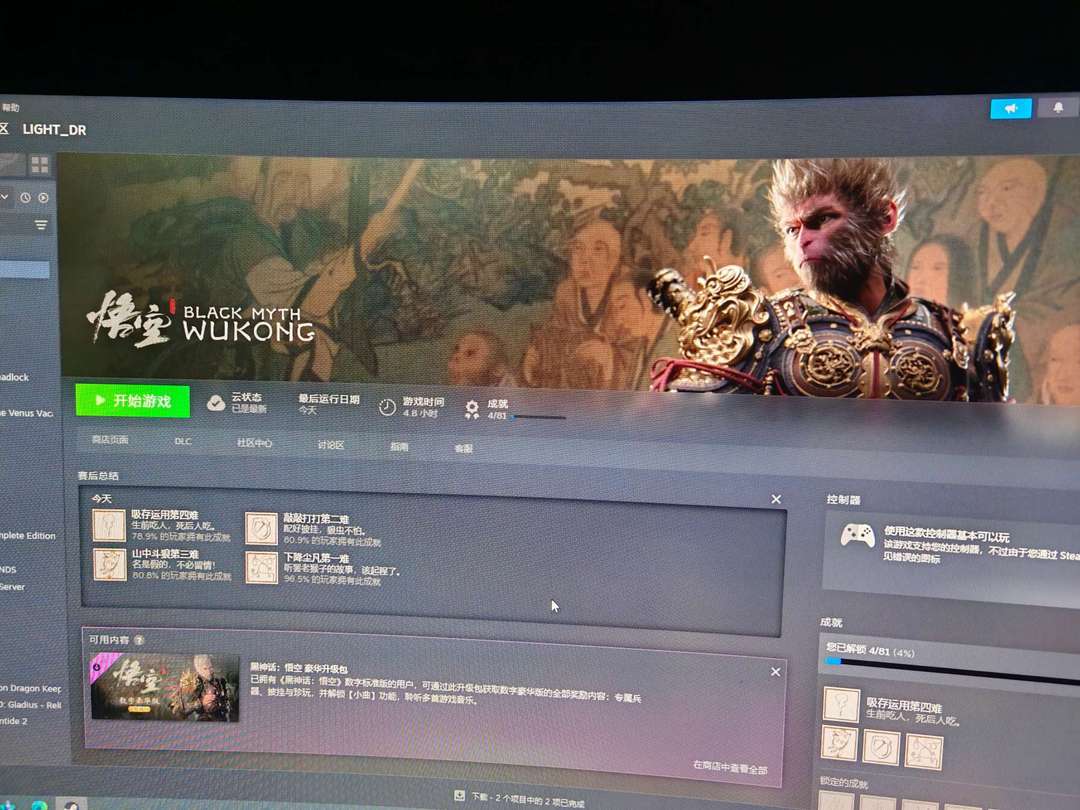Click the 锁定的成就 locked achievements heading
1080x810 pixels.
pos(844,782)
